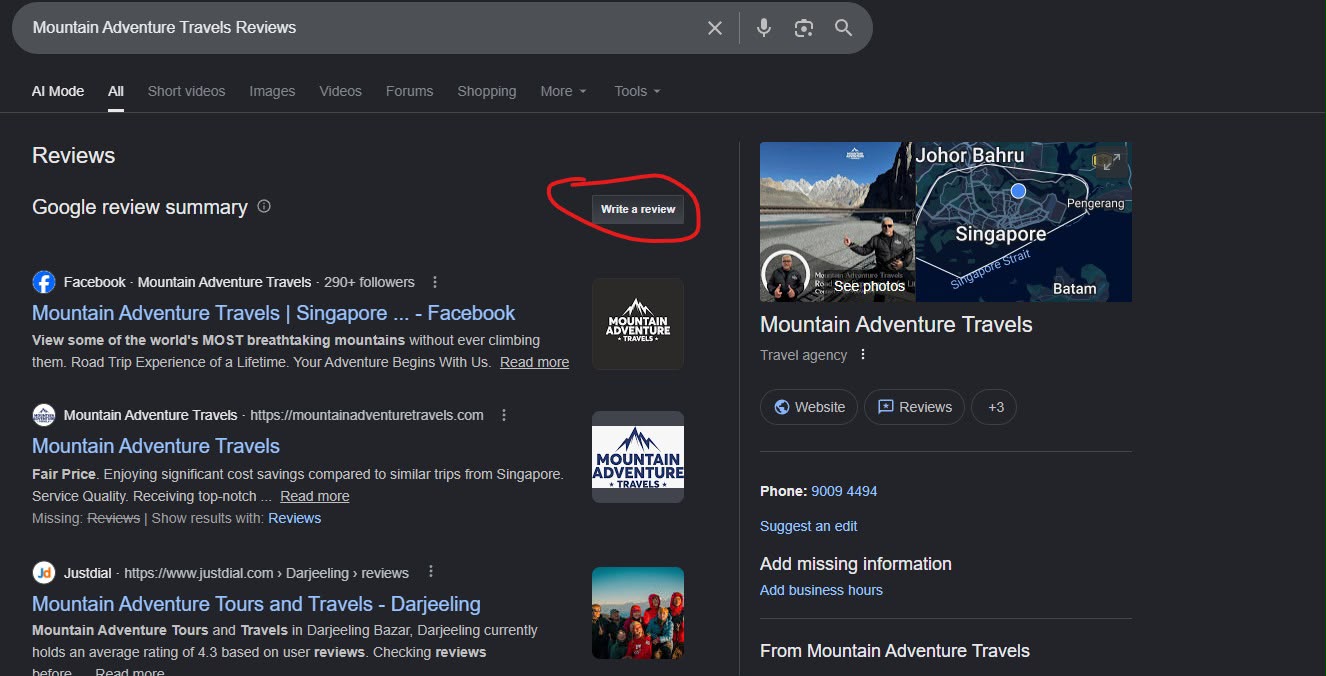Open three-dot menu for mountainadventuretravels.com result
Image resolution: width=1326 pixels, height=676 pixels.
[x=504, y=415]
